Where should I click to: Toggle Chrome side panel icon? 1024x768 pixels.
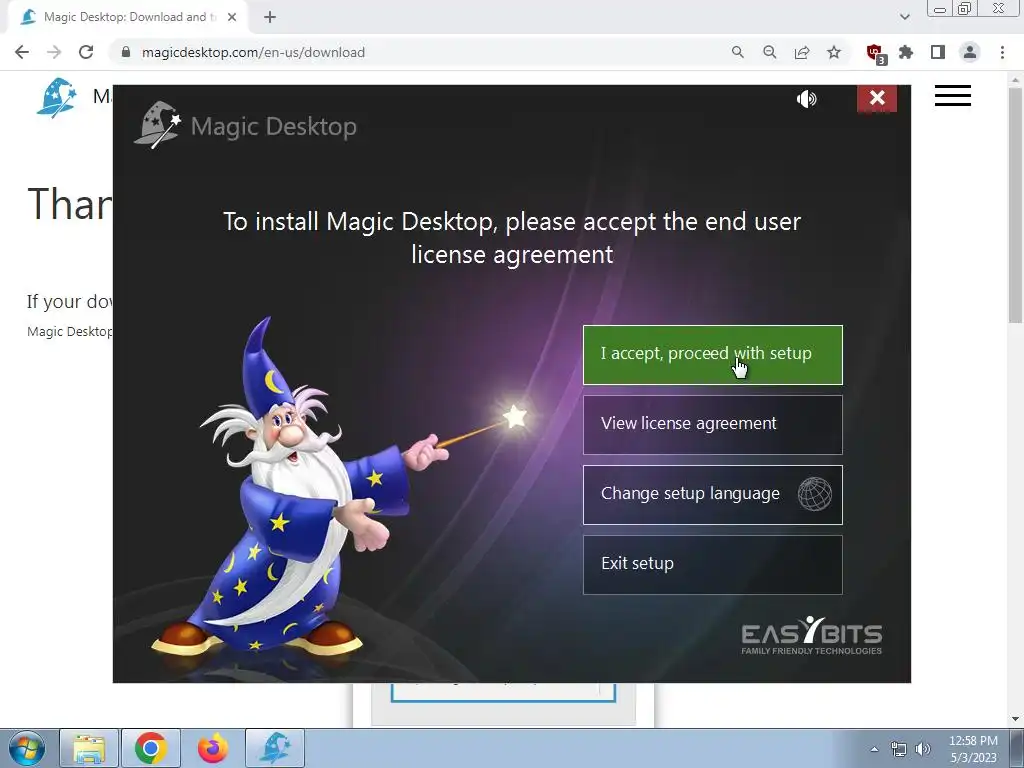[938, 52]
